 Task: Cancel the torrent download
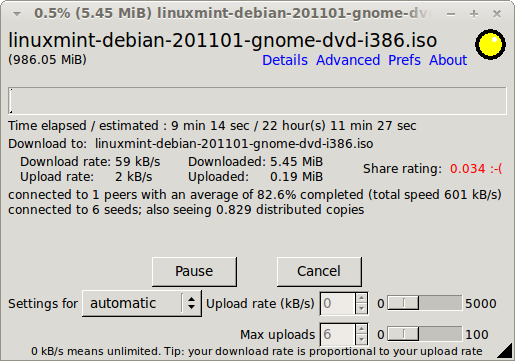[319, 271]
